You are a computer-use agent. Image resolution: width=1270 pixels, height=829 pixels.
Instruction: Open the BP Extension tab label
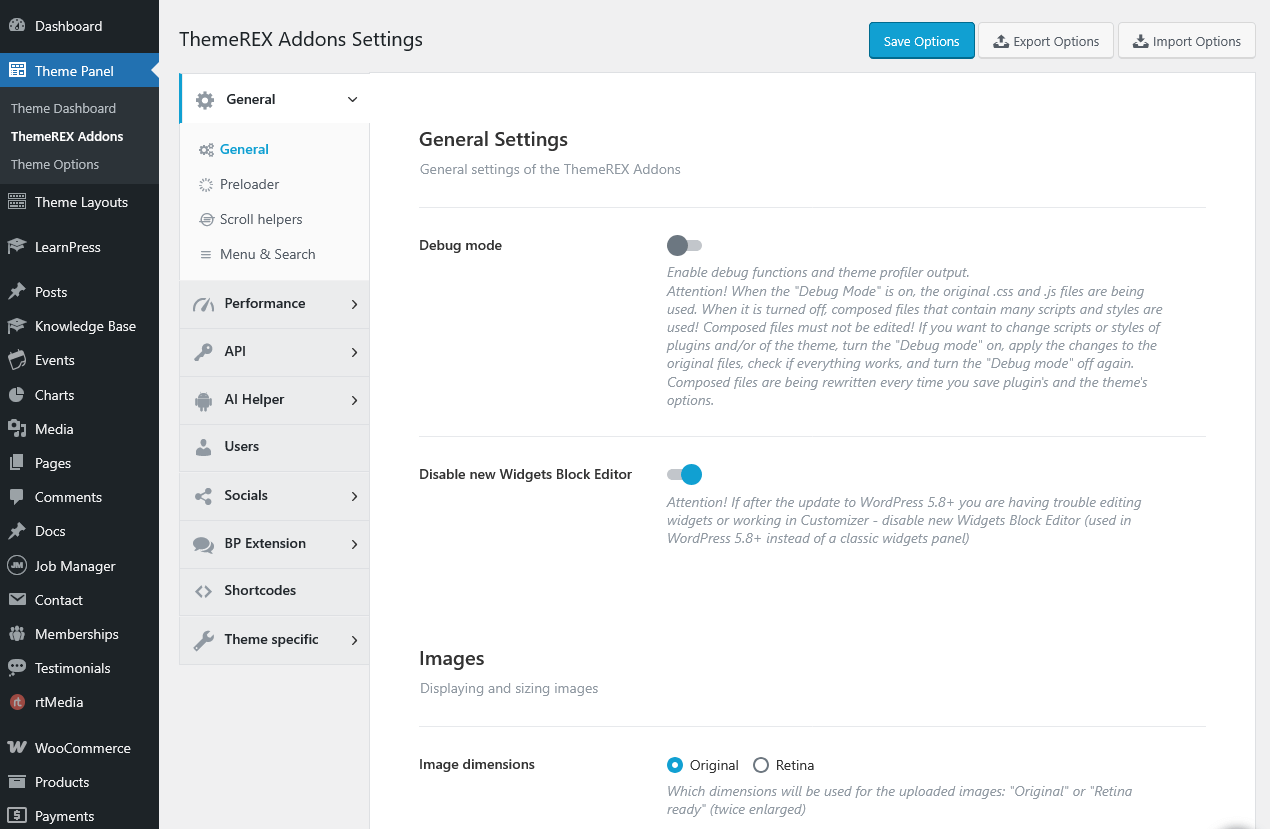265,543
